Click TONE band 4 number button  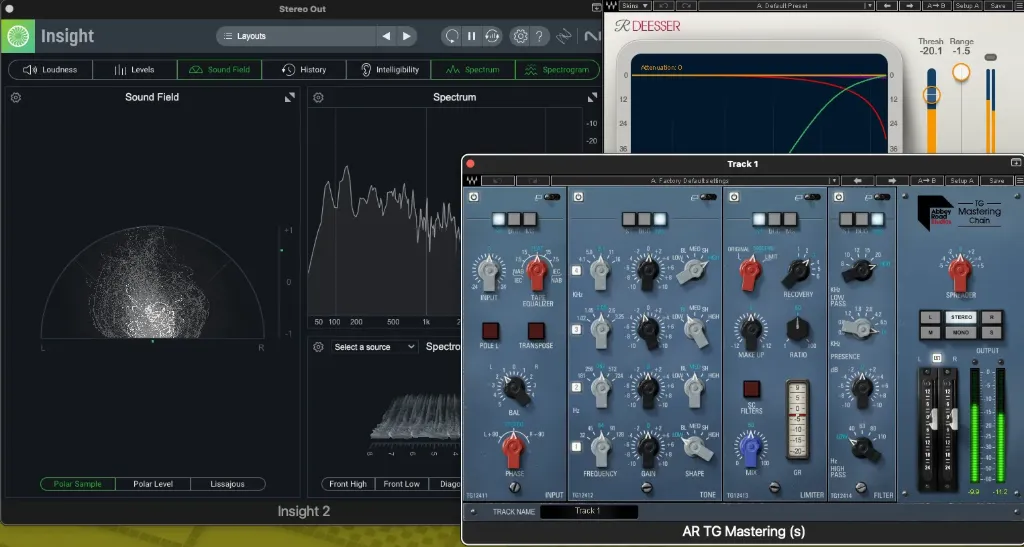577,271
